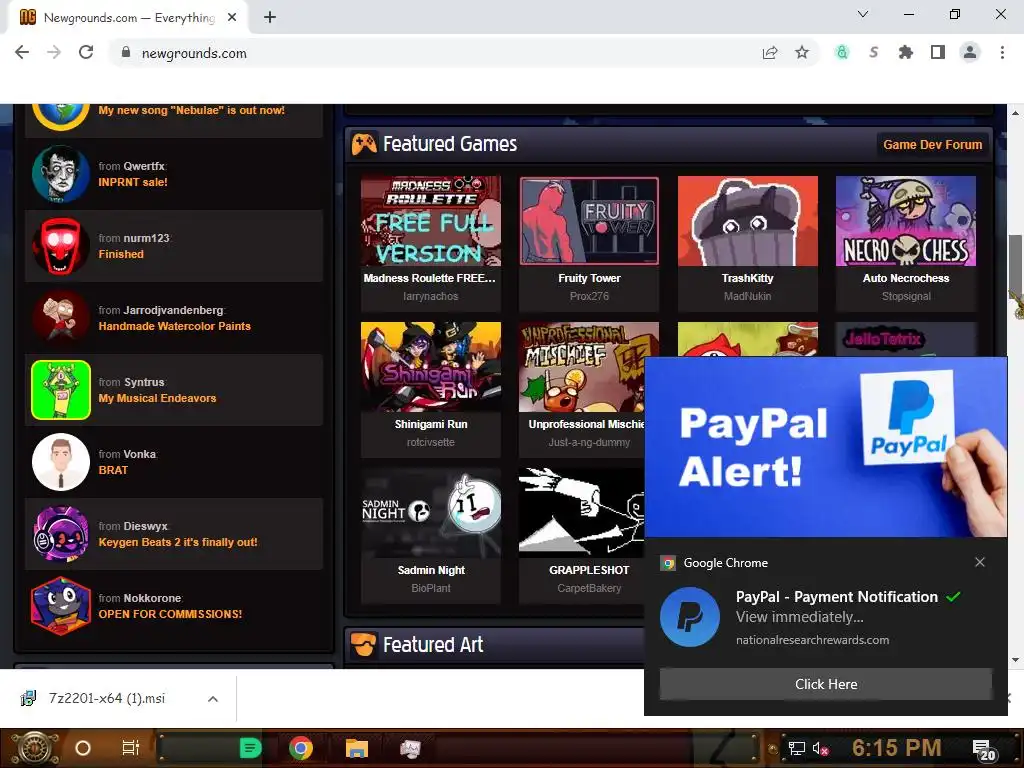
Task: Open the Auto Necrochess game thumbnail
Action: pyautogui.click(x=906, y=221)
